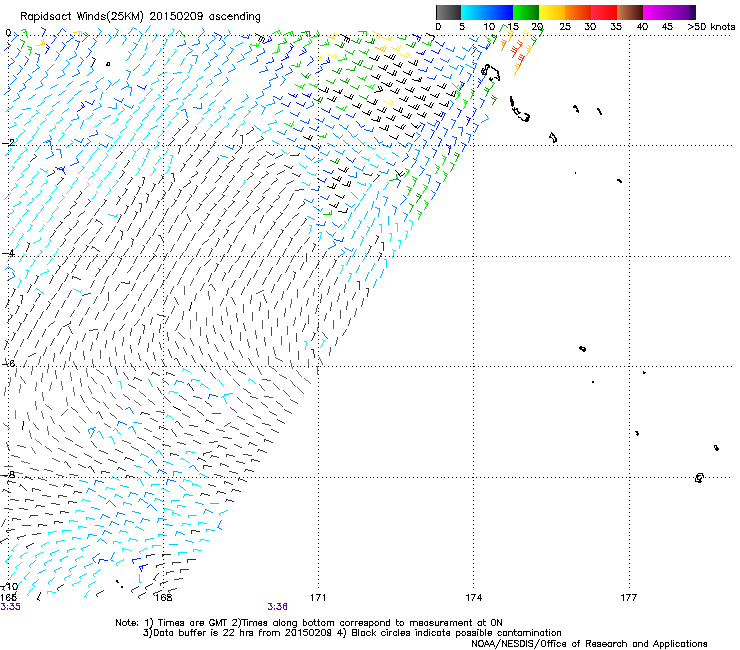This screenshot has width=740, height=650.
Task: Click the latitude label '-8'
Action: tap(8, 474)
